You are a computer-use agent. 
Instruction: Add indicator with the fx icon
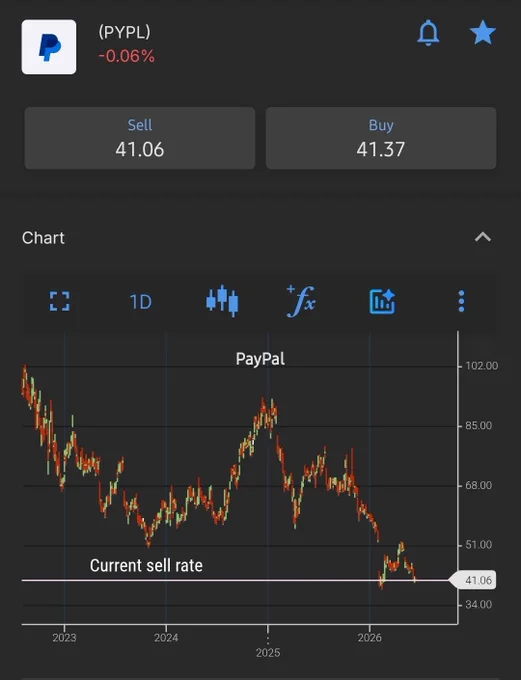pyautogui.click(x=301, y=301)
